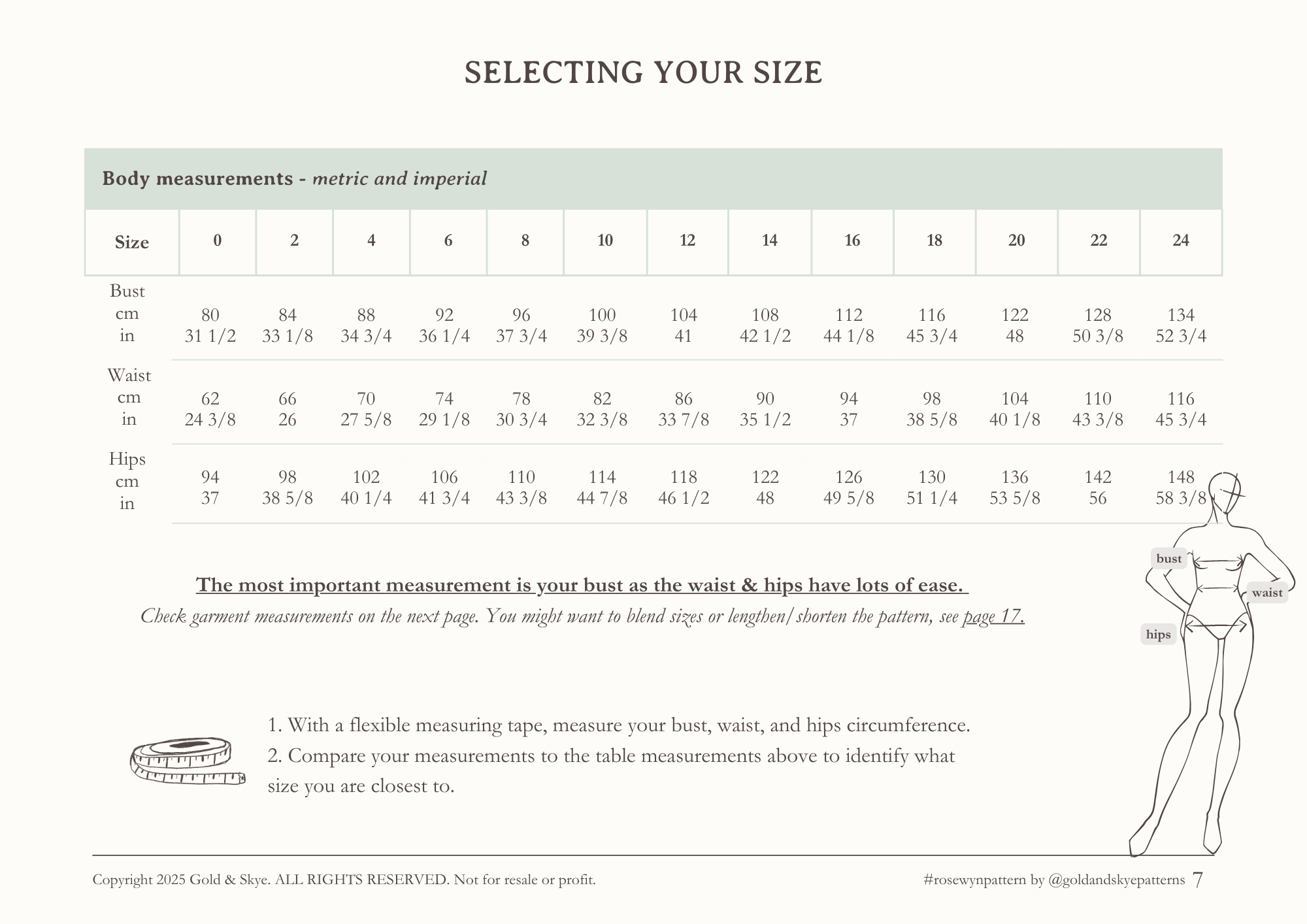The image size is (1307, 924).
Task: Click the size 10 bust value 100
Action: 602,315
